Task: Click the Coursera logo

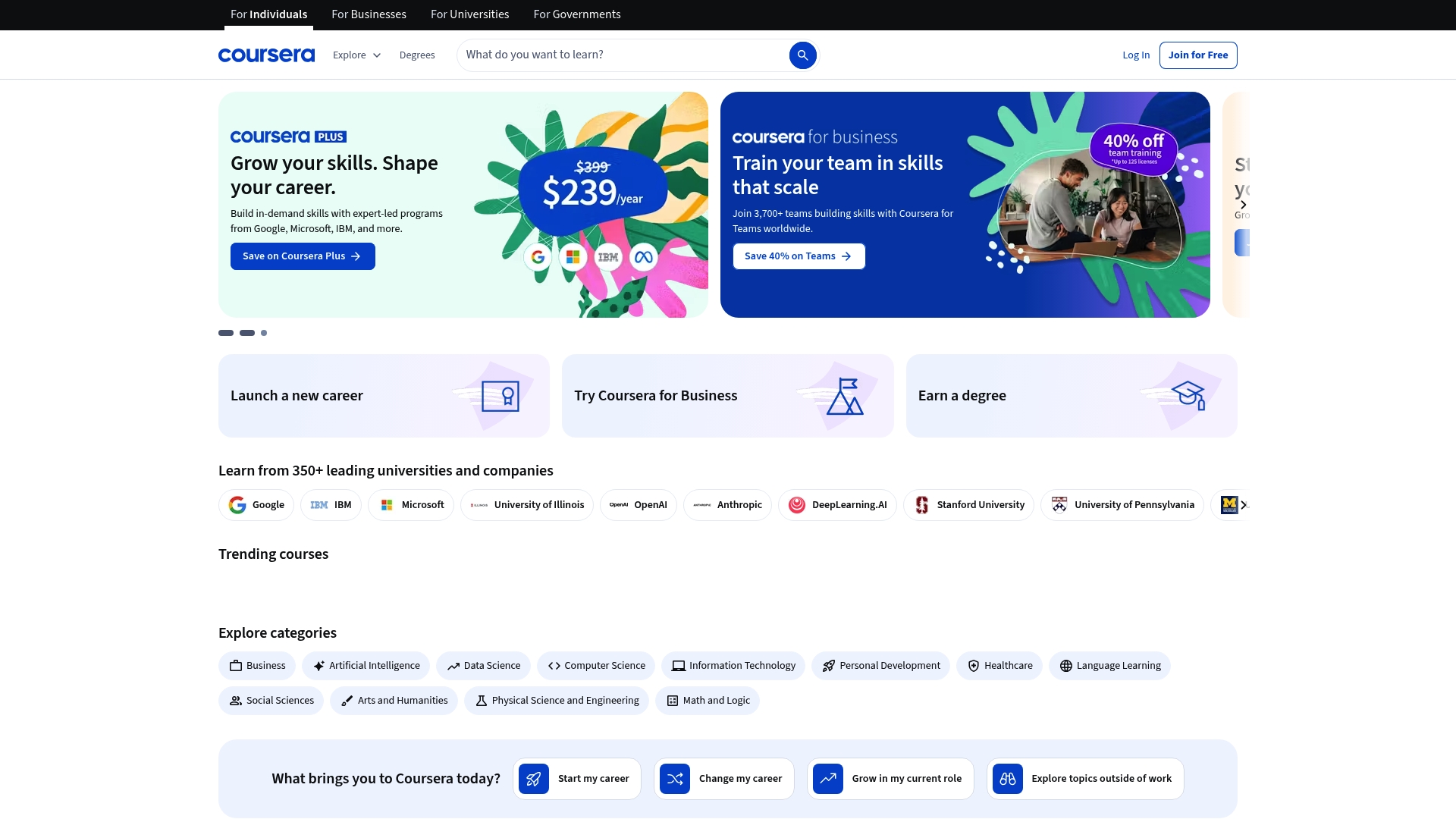Action: (x=266, y=55)
